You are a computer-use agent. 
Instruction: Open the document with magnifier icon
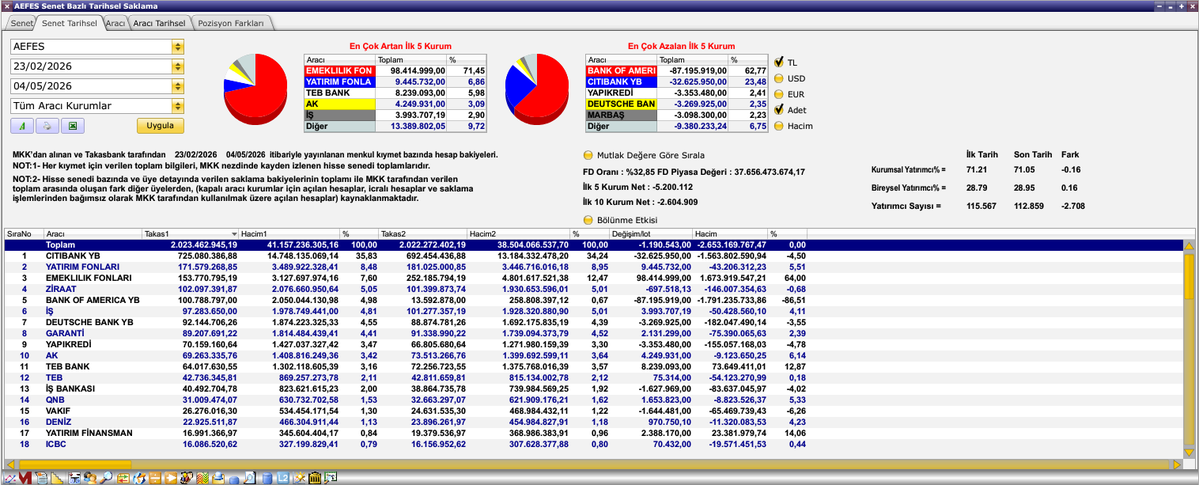tap(250, 478)
